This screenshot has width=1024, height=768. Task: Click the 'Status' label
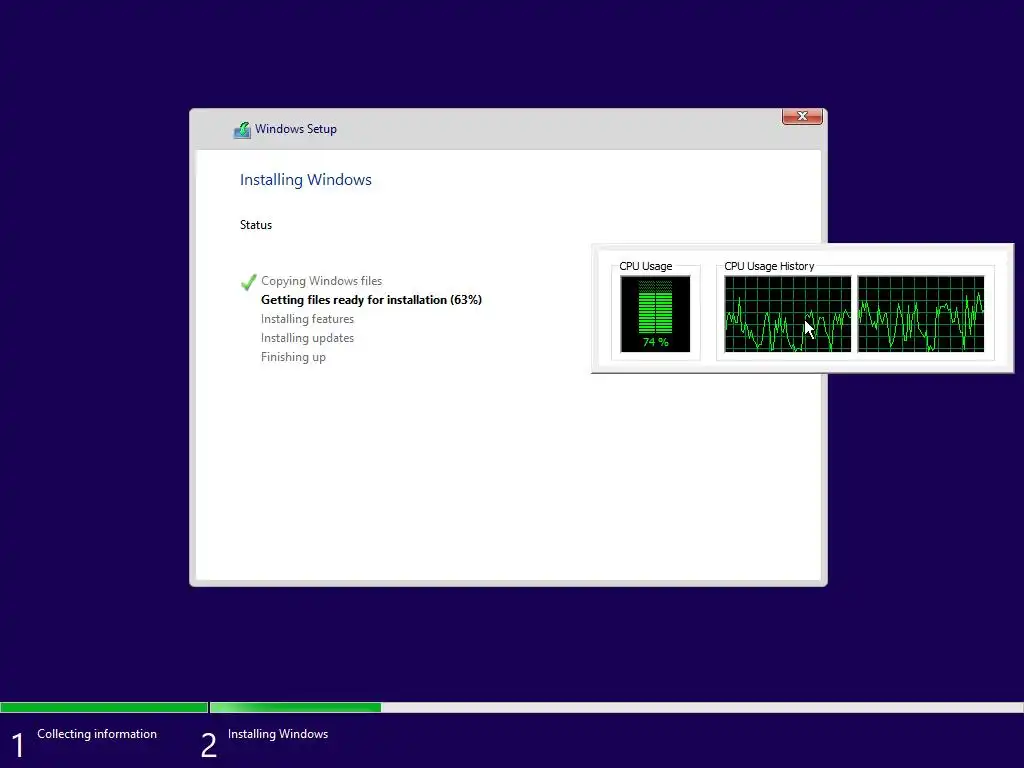(x=255, y=225)
